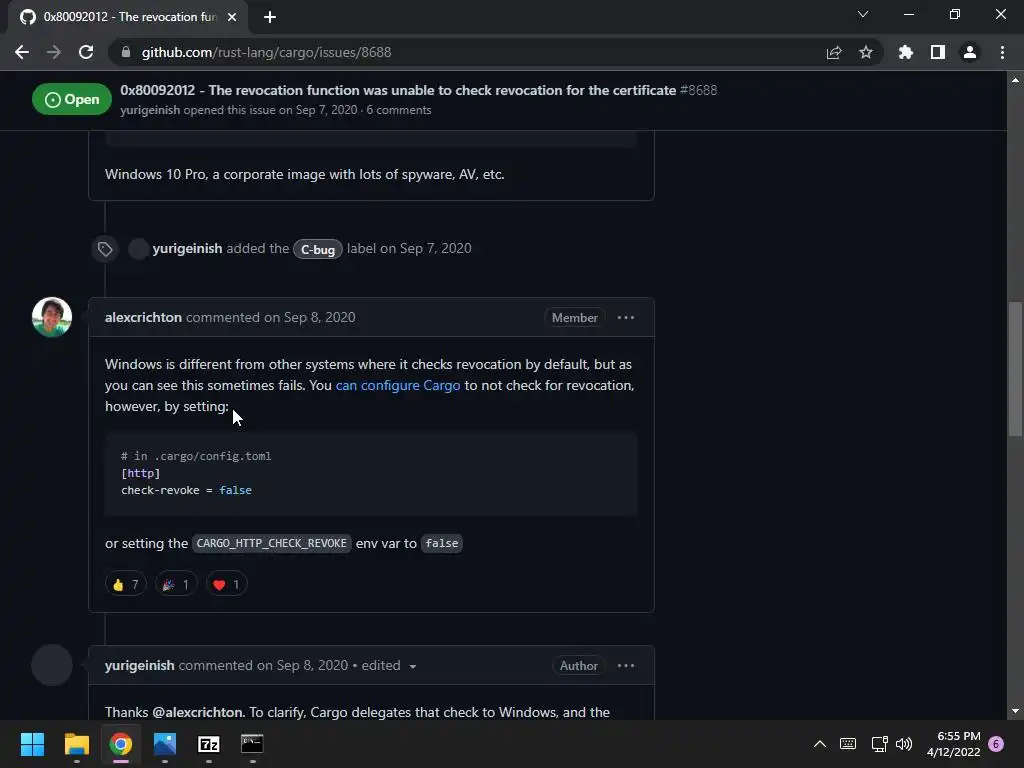This screenshot has width=1024, height=768.
Task: Open the Chrome three-dot menu
Action: pyautogui.click(x=1002, y=52)
